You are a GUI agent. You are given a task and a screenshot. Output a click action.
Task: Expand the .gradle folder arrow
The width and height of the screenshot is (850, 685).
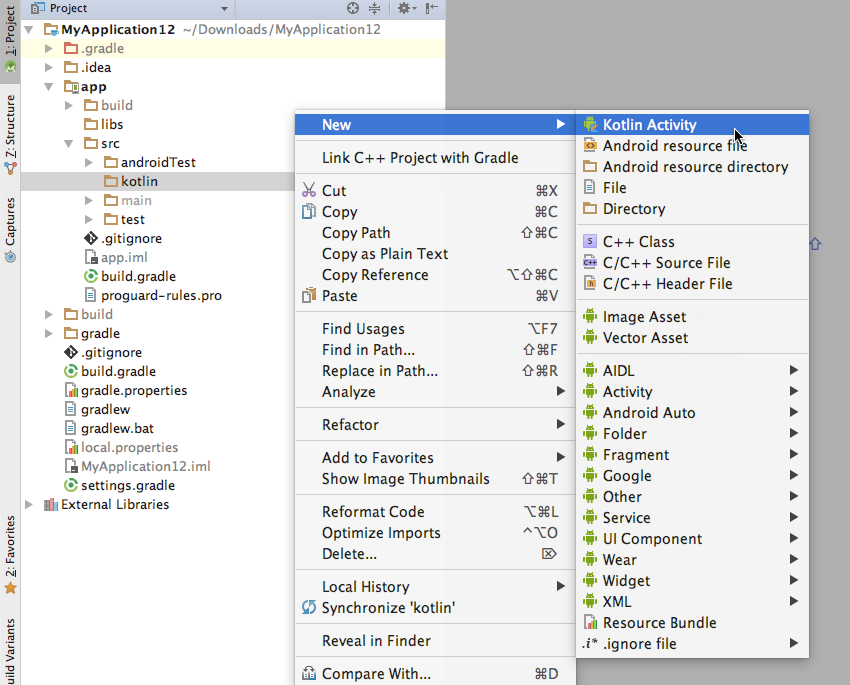coord(49,48)
